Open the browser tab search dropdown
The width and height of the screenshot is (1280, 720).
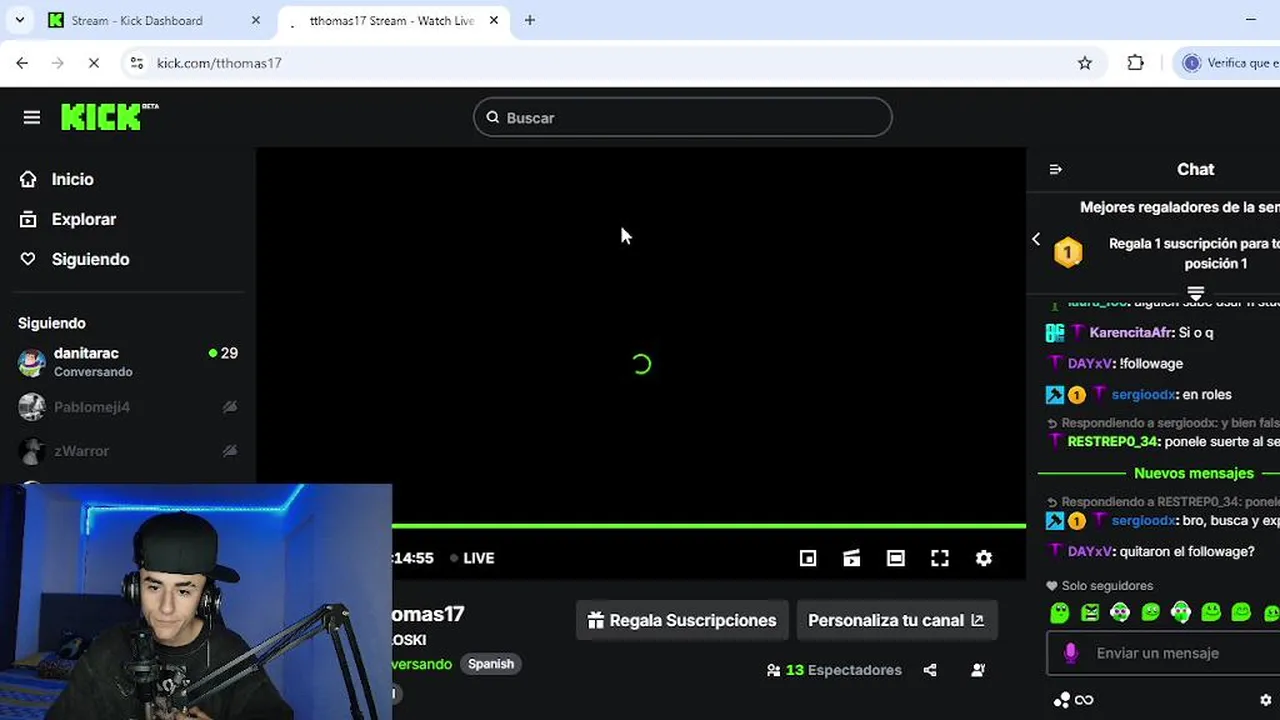coord(19,20)
